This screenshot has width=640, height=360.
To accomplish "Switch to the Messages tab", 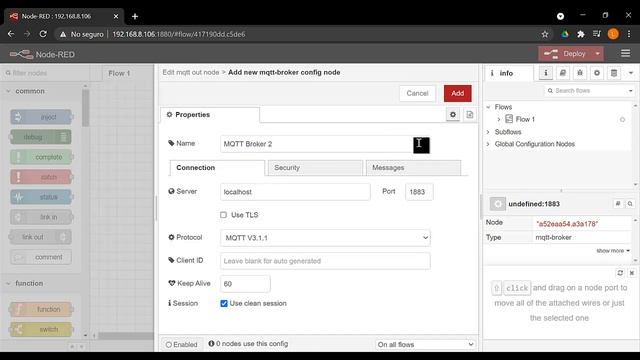I will (x=413, y=168).
